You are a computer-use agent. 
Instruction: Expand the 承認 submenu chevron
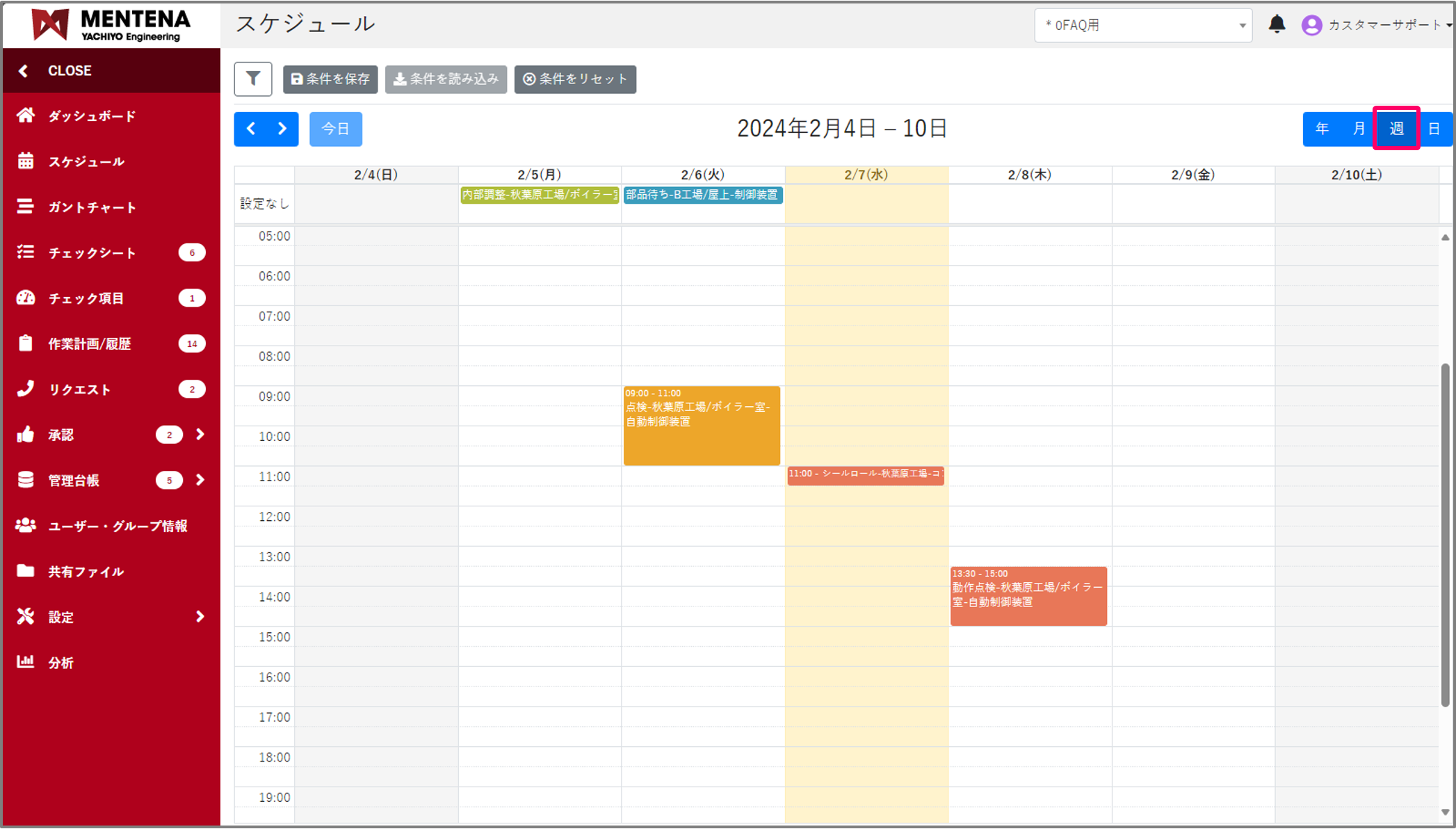[200, 435]
